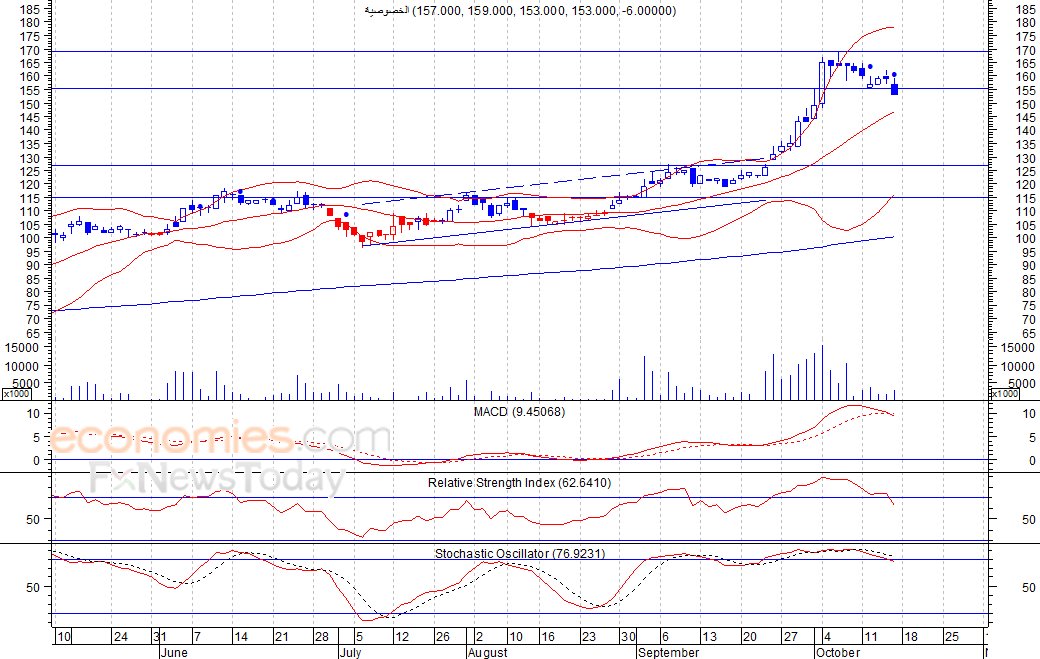Select the July month label on time axis

(350, 652)
